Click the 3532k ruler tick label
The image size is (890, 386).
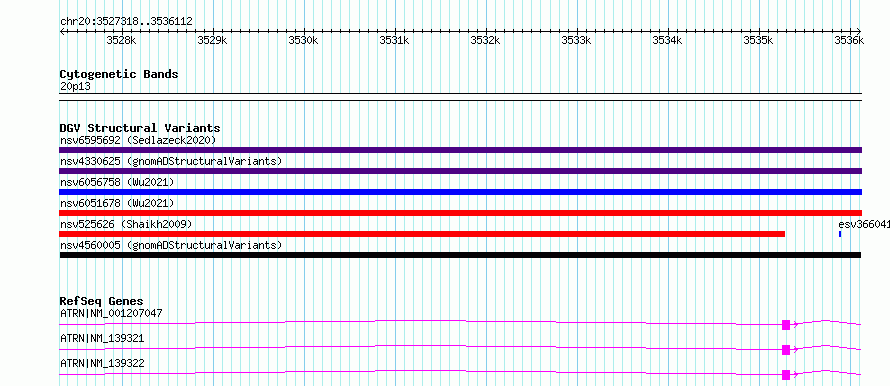[x=485, y=40]
